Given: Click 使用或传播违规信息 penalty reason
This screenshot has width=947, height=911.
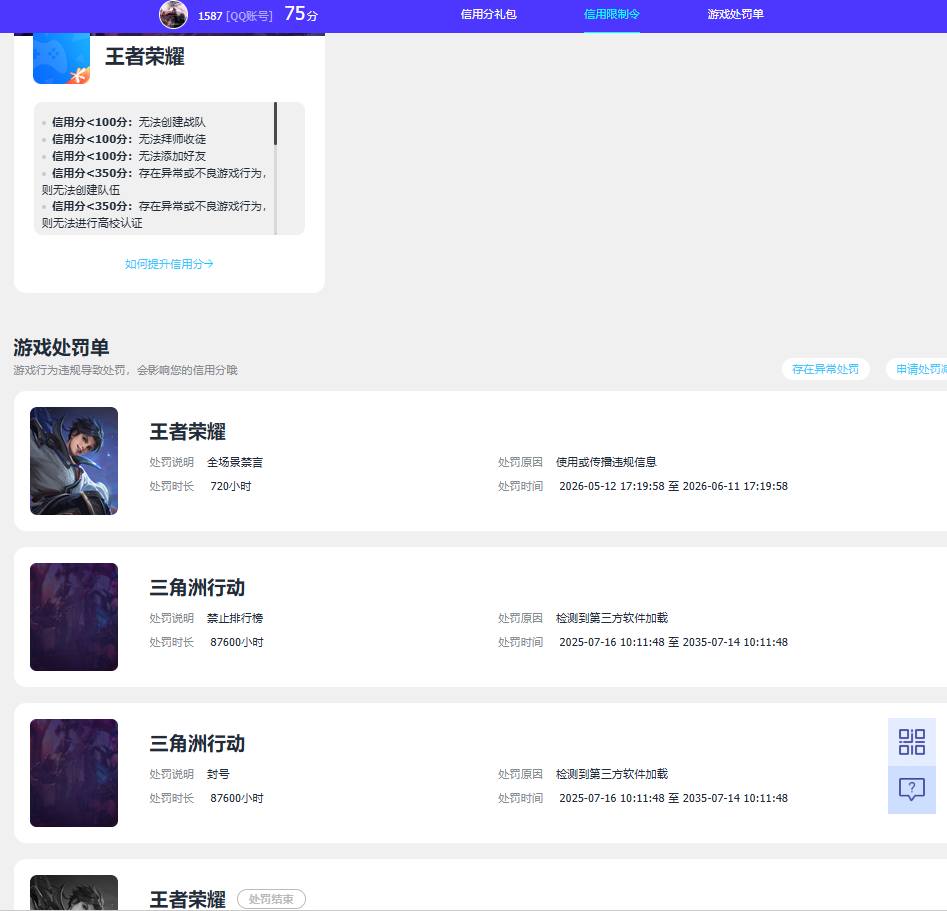Looking at the screenshot, I should 606,462.
